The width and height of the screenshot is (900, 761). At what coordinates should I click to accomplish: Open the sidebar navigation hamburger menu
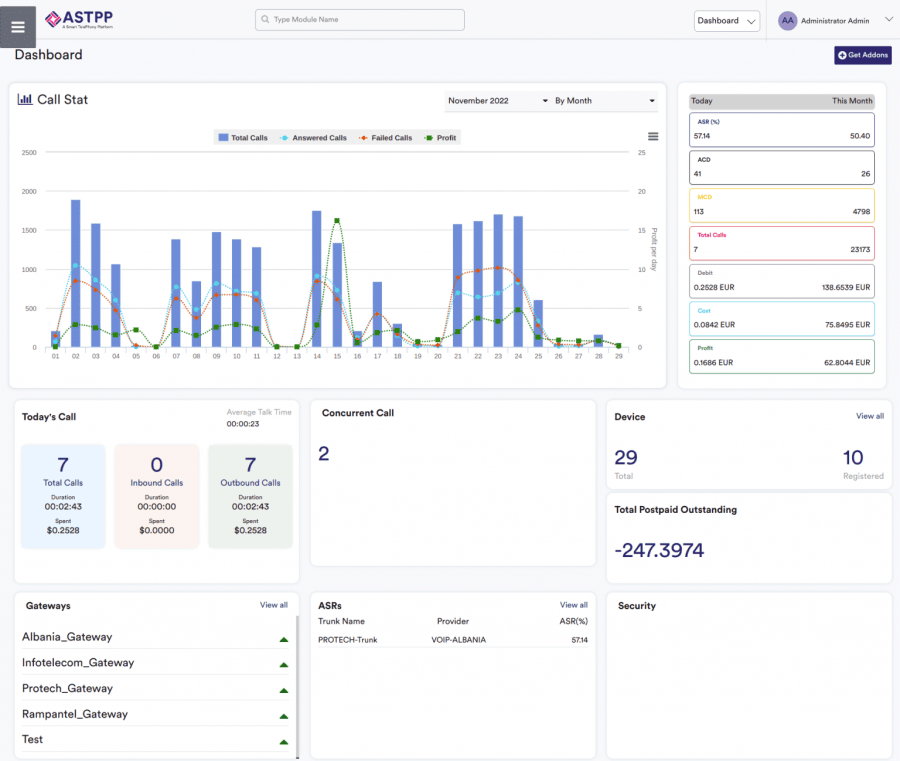pos(17,26)
